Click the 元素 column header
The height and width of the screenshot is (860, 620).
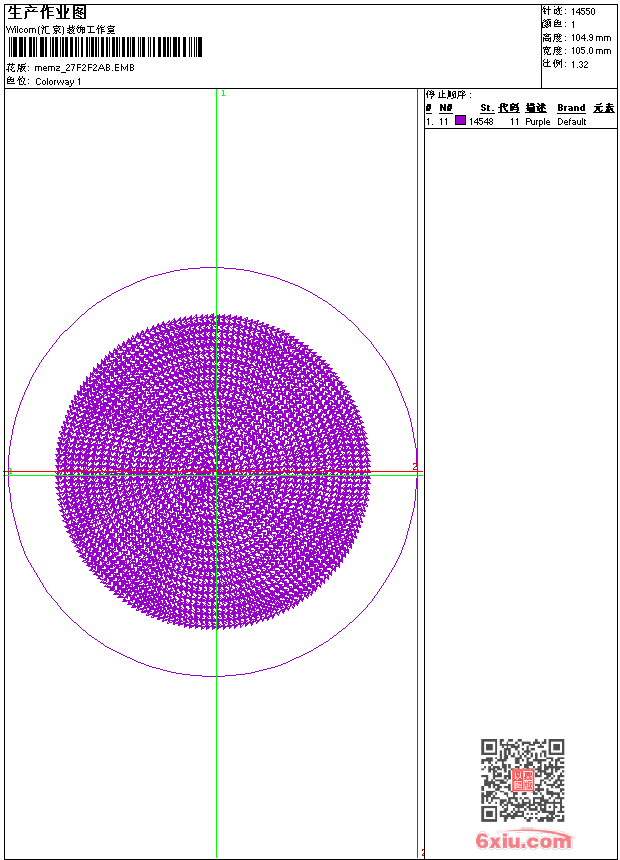(x=603, y=108)
